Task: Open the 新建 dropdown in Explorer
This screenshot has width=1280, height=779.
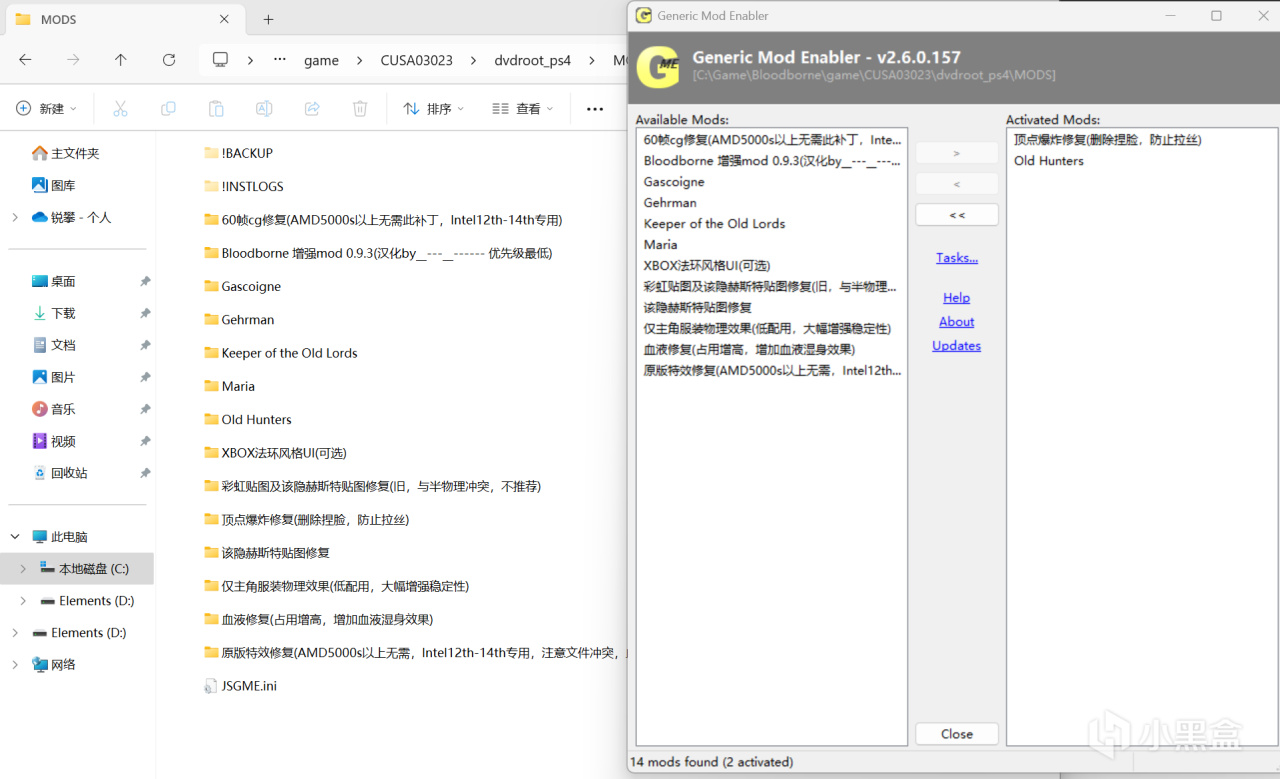Action: [46, 108]
